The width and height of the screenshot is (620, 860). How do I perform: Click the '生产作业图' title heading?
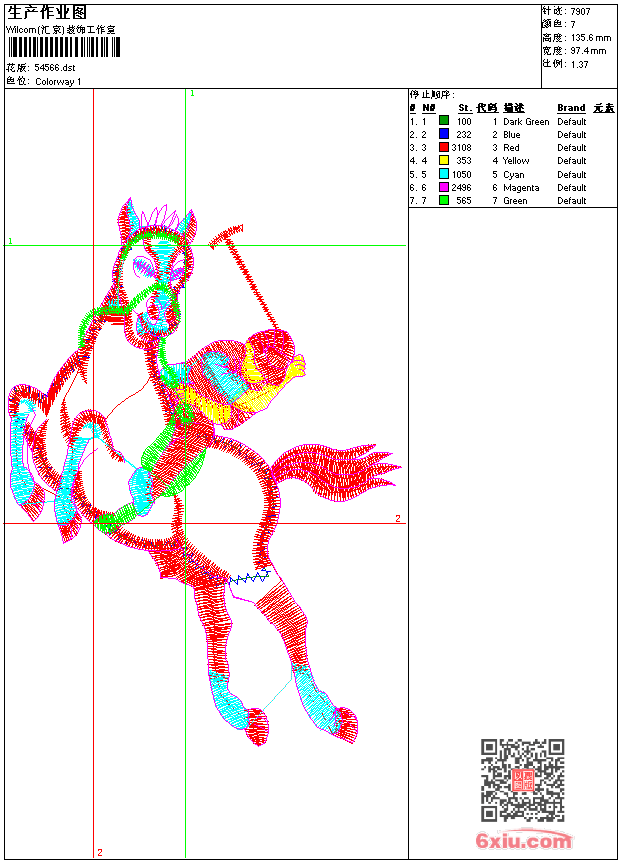coord(47,13)
